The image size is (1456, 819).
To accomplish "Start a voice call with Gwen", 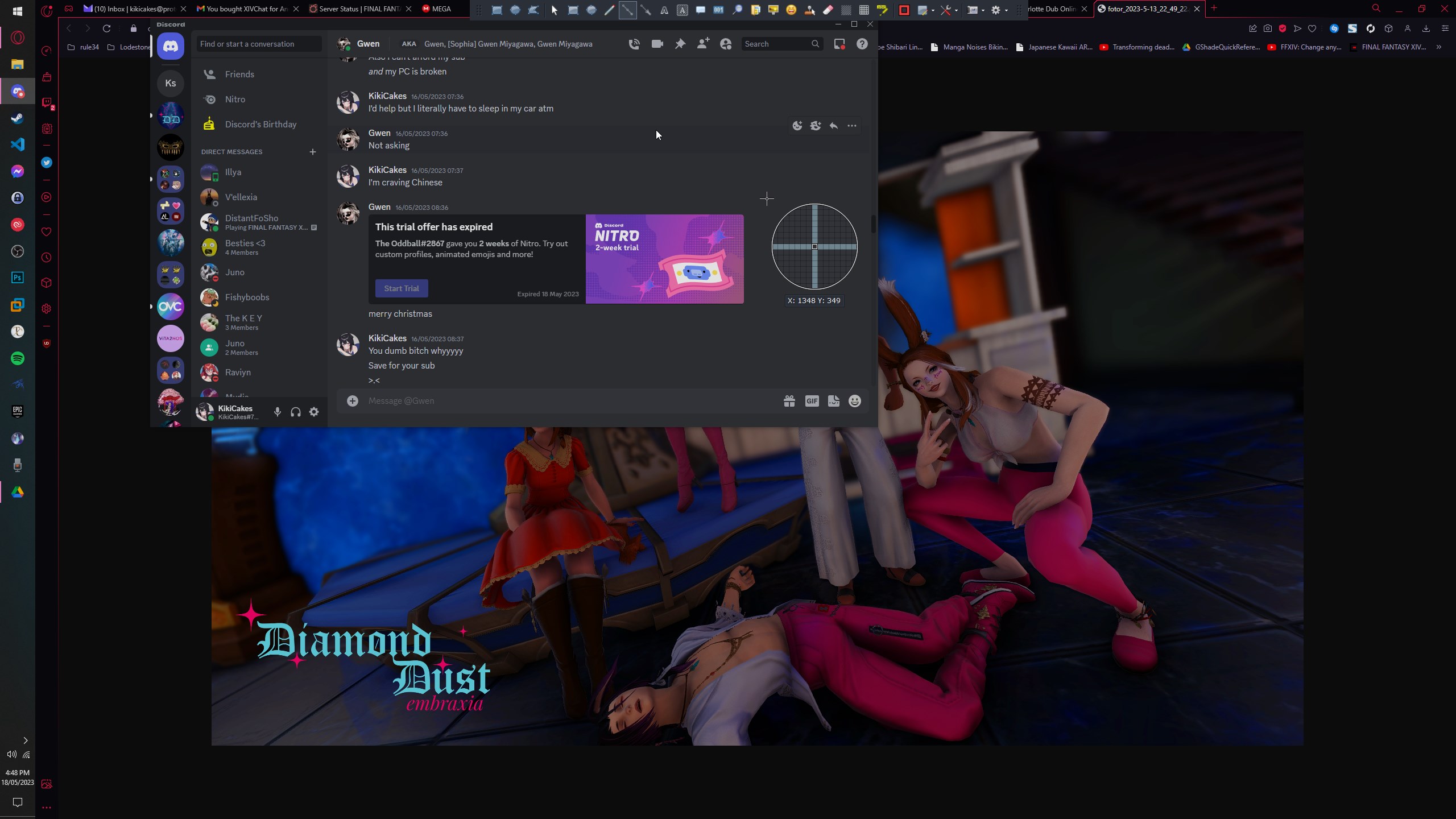I will (x=634, y=44).
